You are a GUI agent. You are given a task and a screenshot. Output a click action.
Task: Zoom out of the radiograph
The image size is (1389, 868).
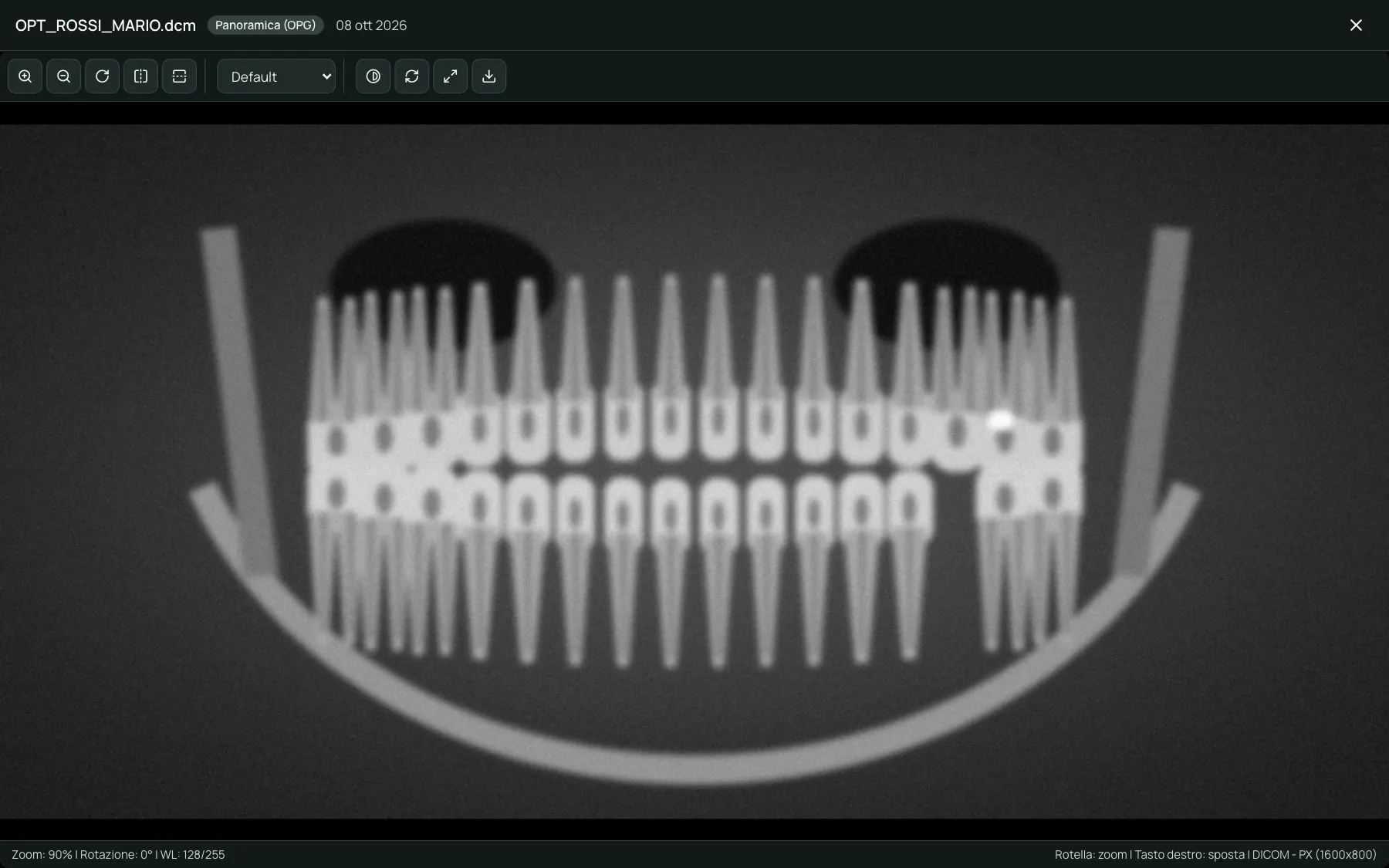(63, 76)
